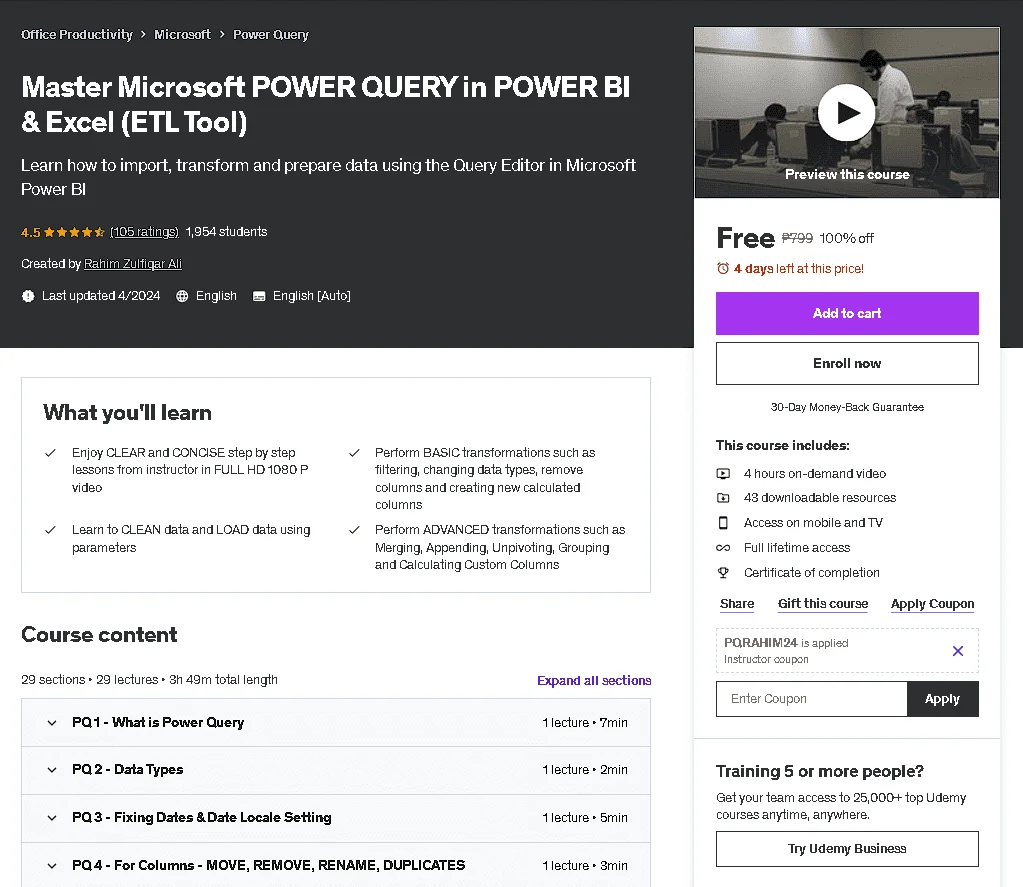Click the 1,954 students text

[226, 232]
